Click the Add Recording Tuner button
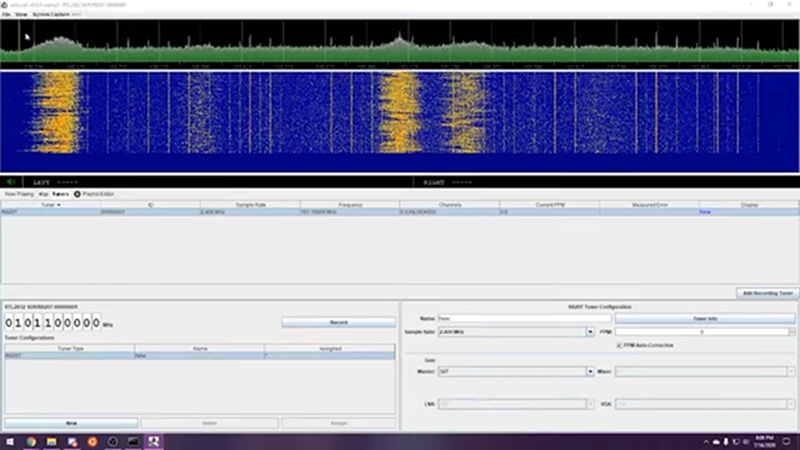The image size is (800, 450). coord(768,292)
